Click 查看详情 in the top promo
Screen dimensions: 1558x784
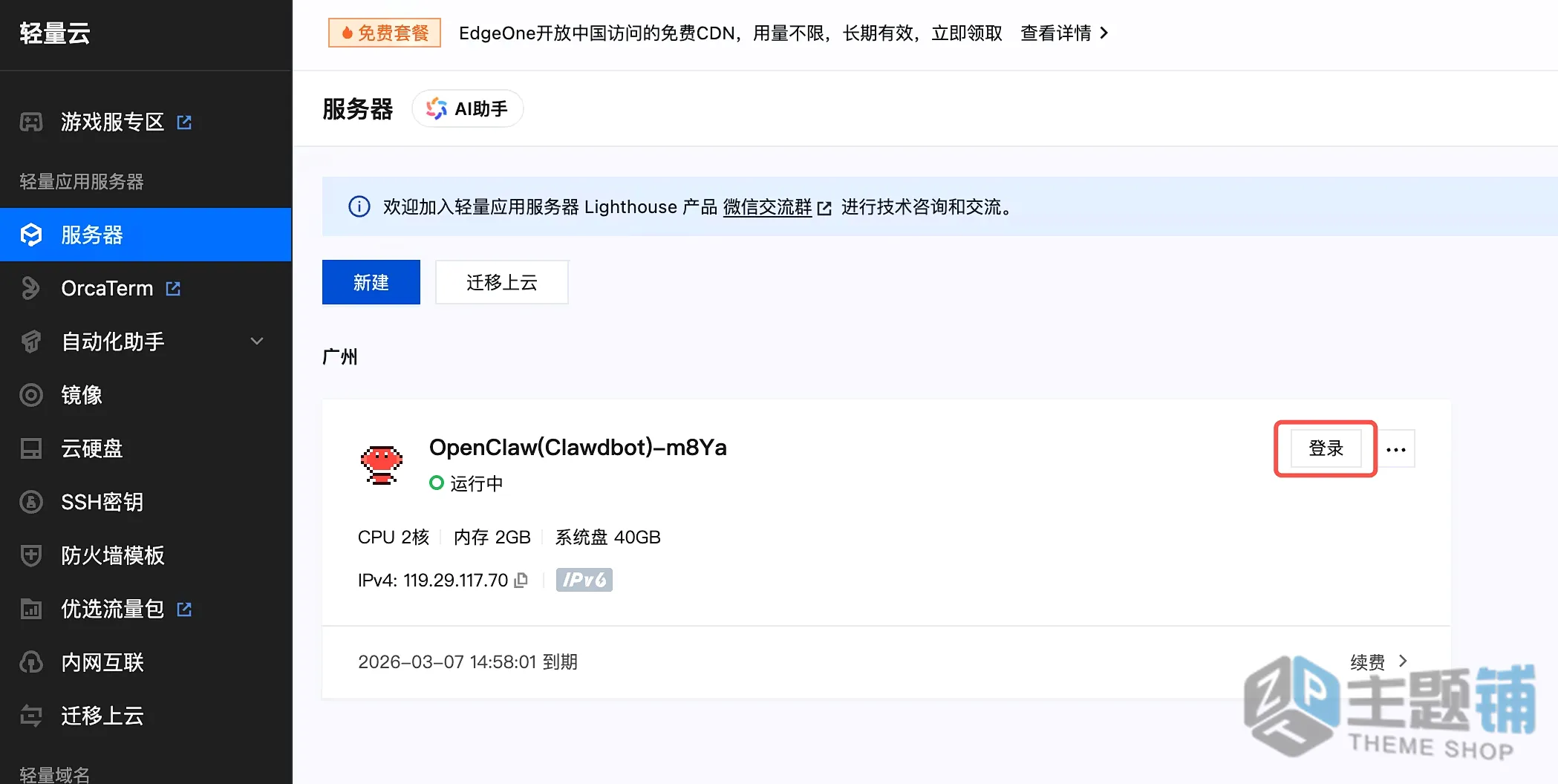[1056, 33]
